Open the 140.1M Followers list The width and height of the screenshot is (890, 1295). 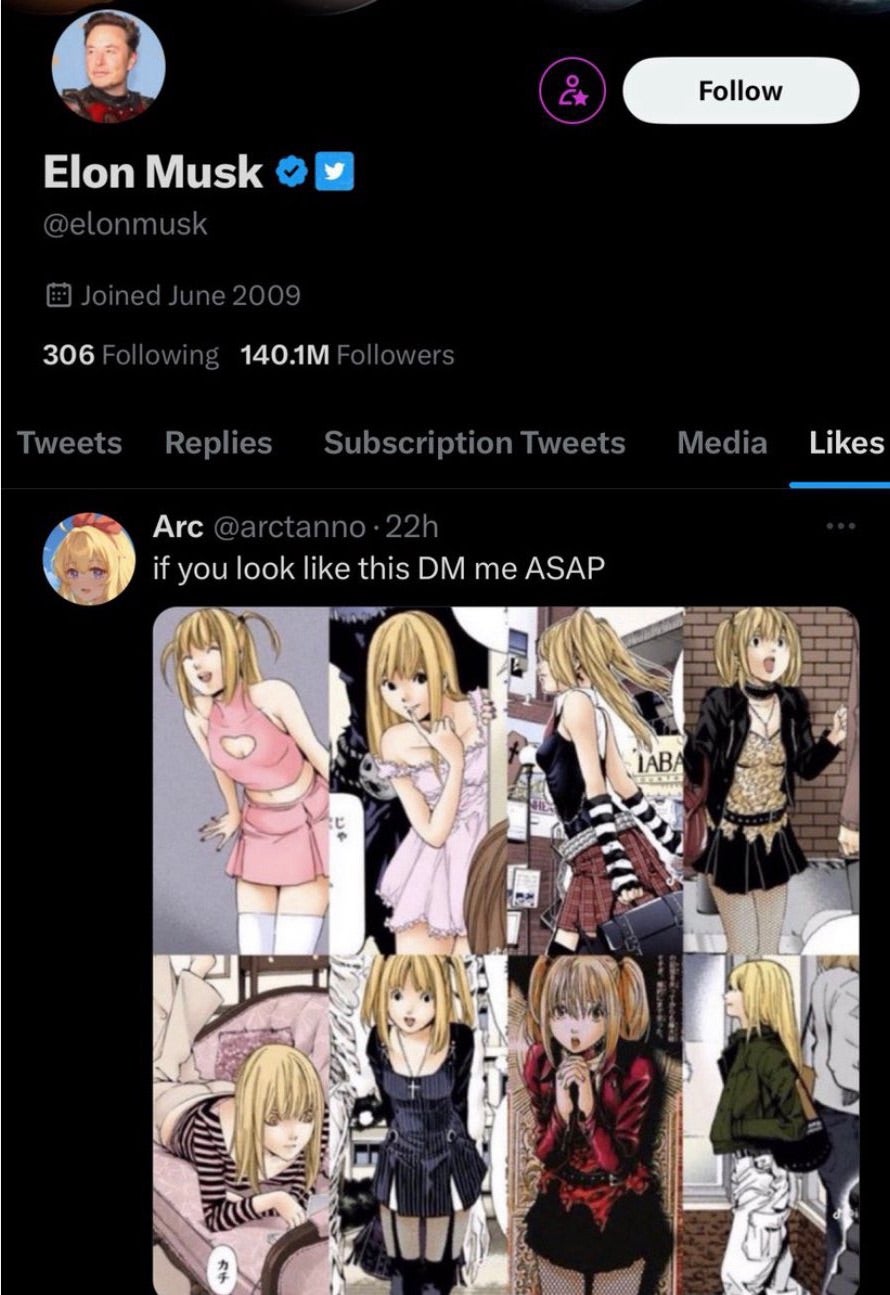347,355
